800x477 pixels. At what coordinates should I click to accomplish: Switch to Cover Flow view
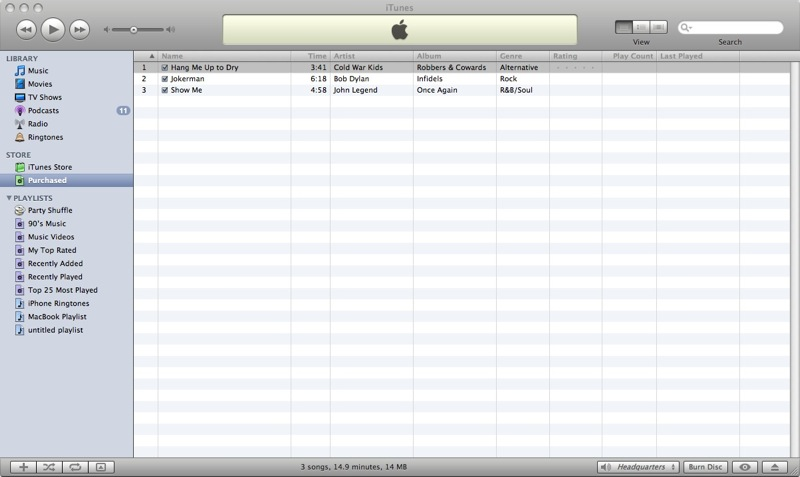pyautogui.click(x=659, y=27)
